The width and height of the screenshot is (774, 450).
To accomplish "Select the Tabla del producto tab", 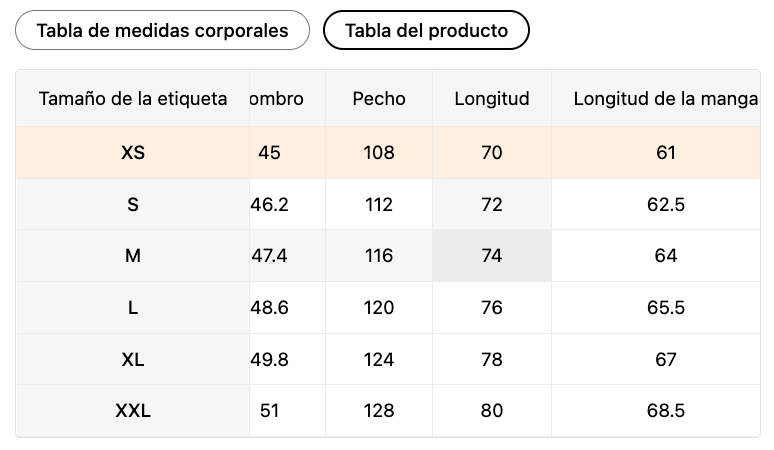I will click(x=426, y=30).
